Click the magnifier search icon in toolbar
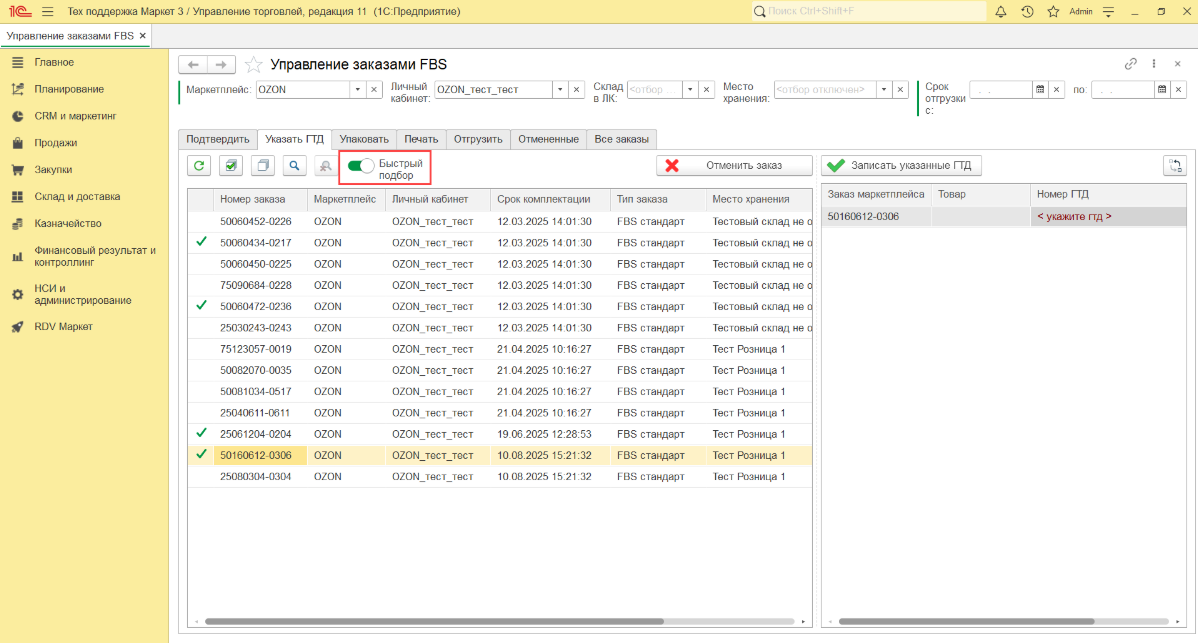Image resolution: width=1198 pixels, height=643 pixels. coord(294,166)
